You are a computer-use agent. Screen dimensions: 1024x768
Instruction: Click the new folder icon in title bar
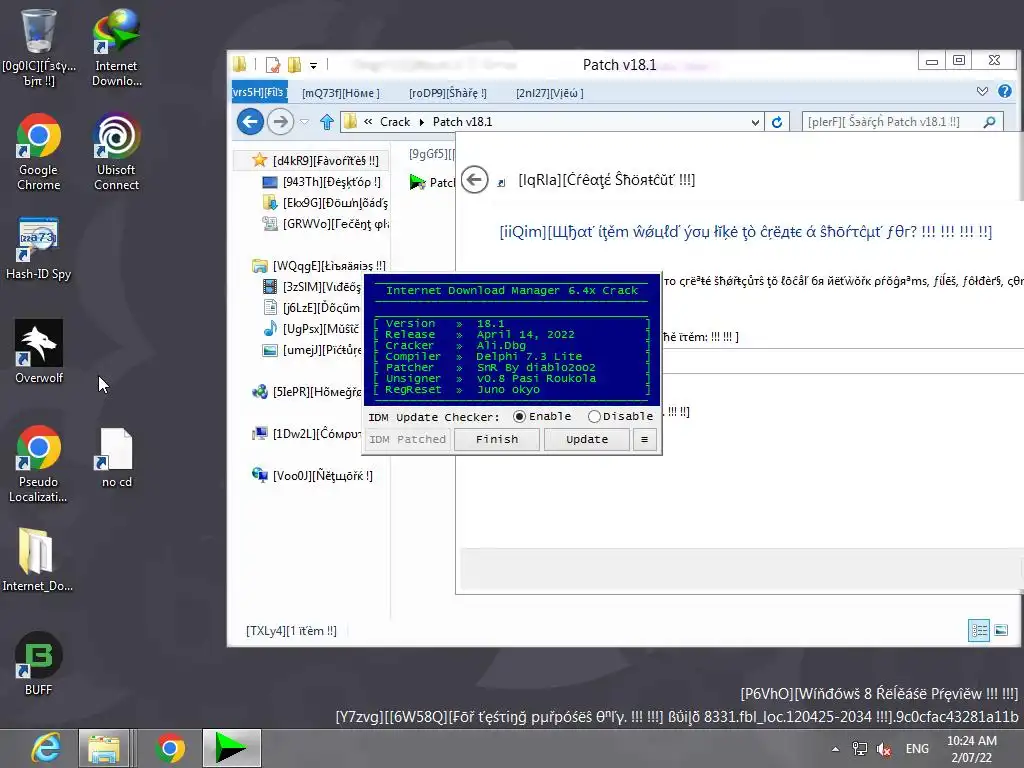point(295,65)
